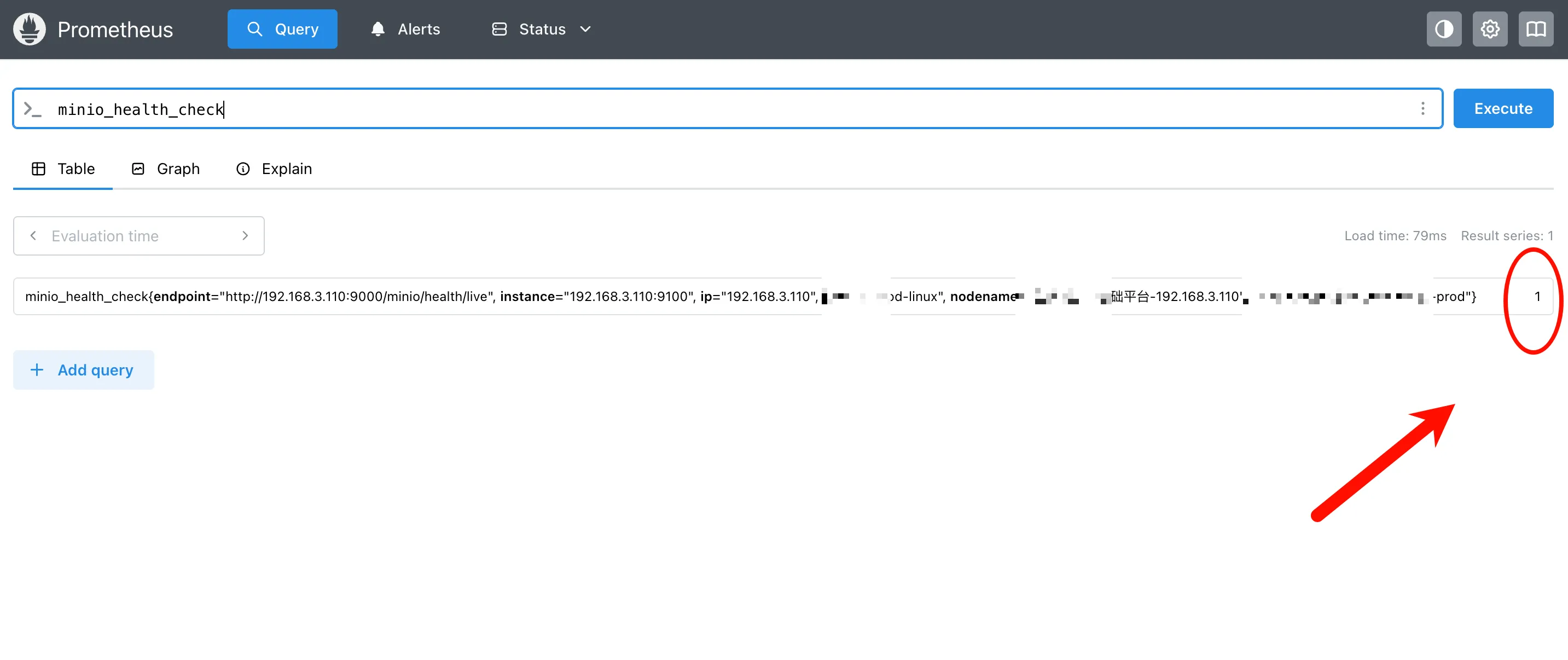Click the Evaluation time input field

pyautogui.click(x=139, y=236)
